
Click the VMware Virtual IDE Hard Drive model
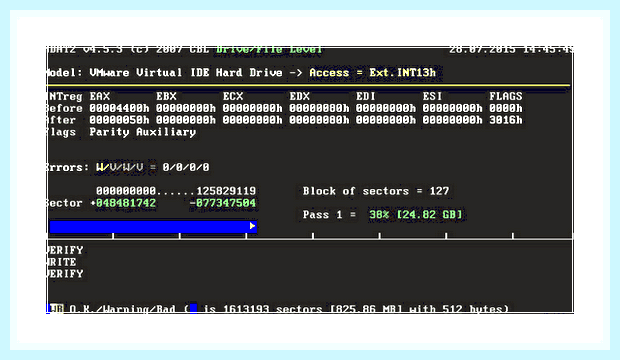tap(186, 73)
